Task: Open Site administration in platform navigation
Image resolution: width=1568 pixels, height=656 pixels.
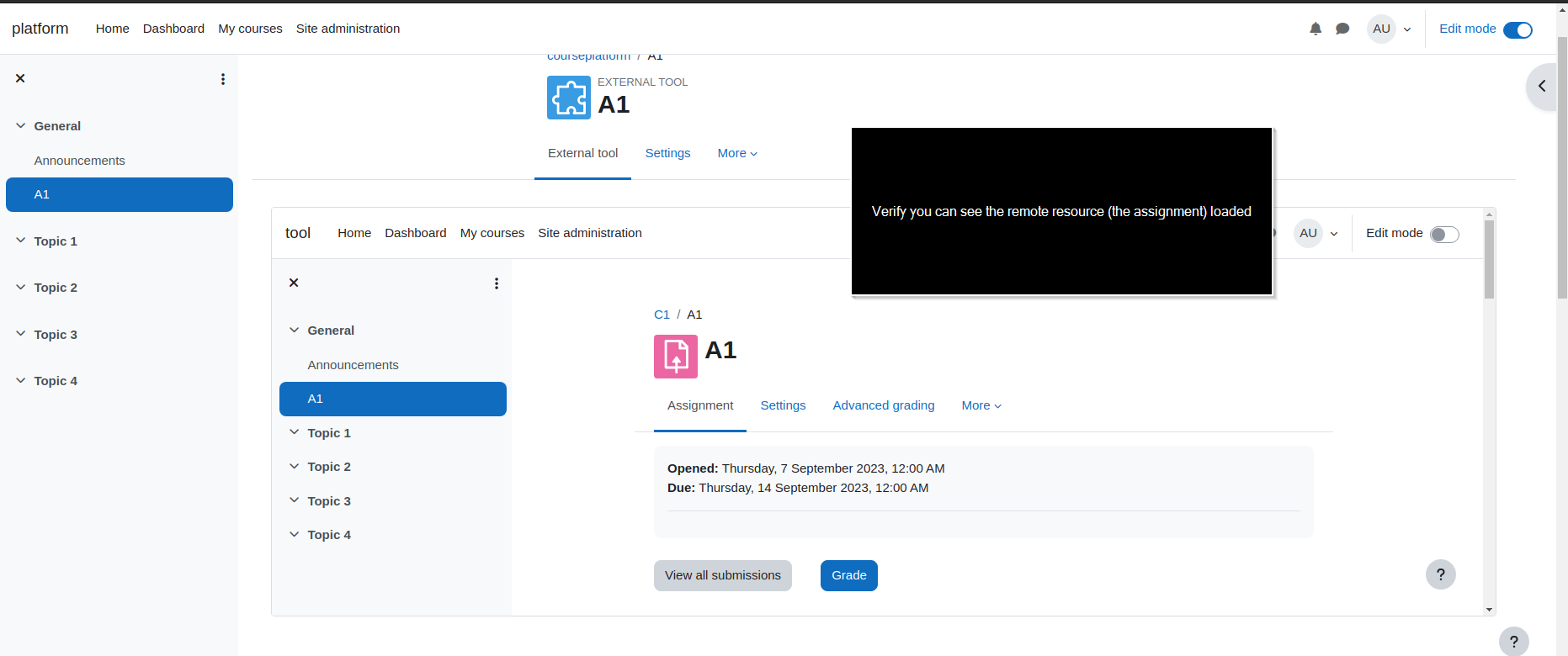Action: (x=348, y=29)
